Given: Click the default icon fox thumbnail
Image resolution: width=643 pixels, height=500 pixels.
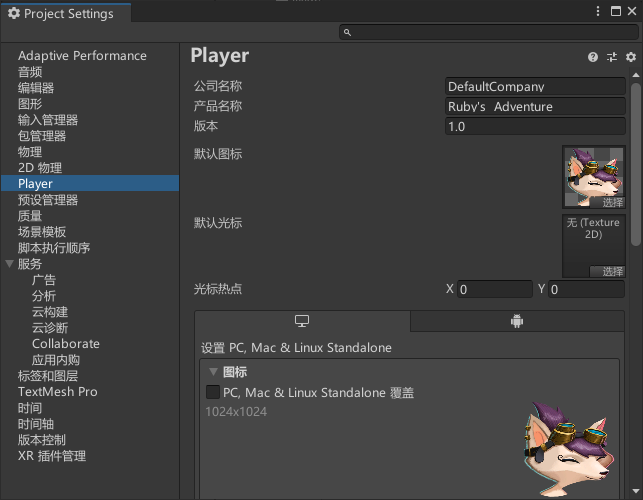Looking at the screenshot, I should (x=594, y=176).
